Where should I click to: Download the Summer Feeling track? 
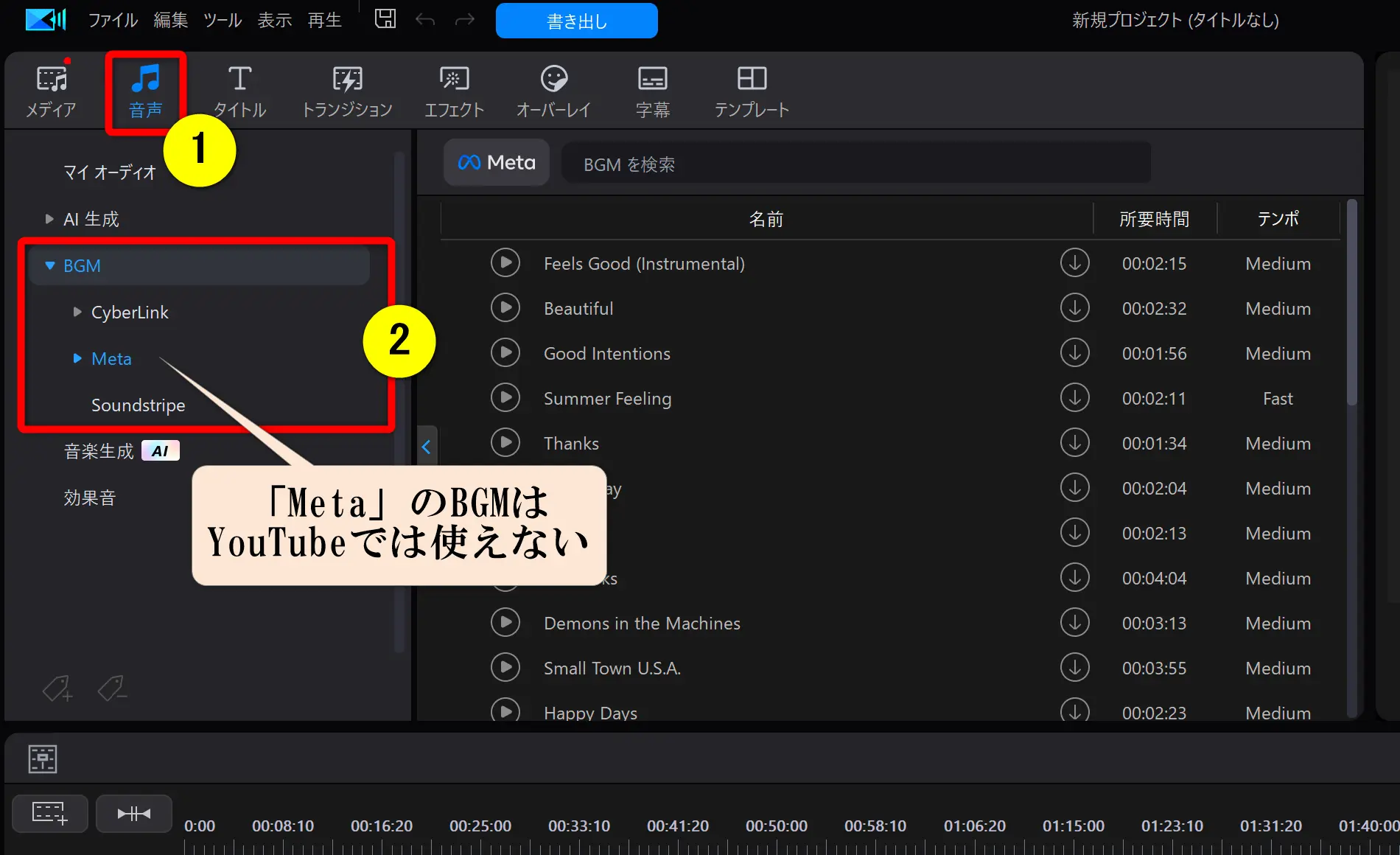click(x=1074, y=398)
